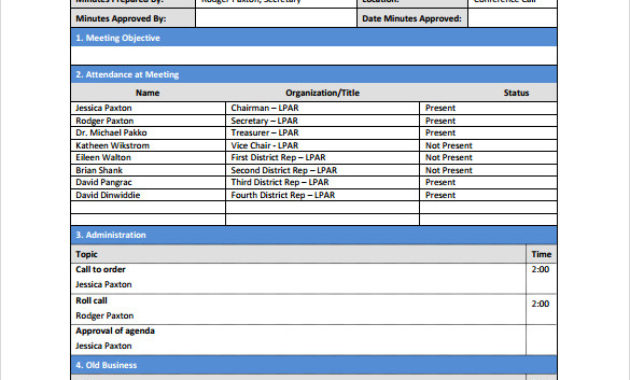Select the name Brian Shank
630x380 pixels.
(x=99, y=170)
